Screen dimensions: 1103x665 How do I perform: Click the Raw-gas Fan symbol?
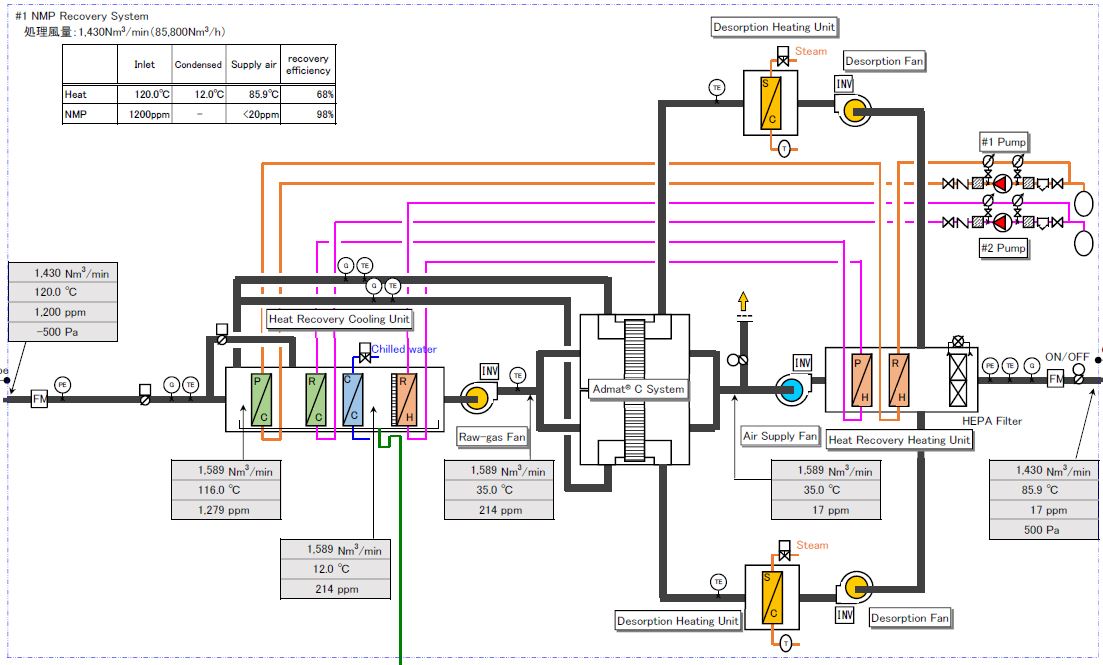point(477,396)
